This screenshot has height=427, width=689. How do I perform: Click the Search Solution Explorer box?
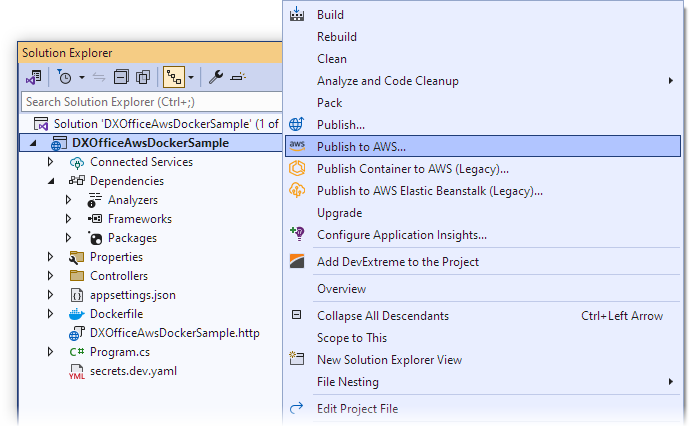[x=150, y=102]
